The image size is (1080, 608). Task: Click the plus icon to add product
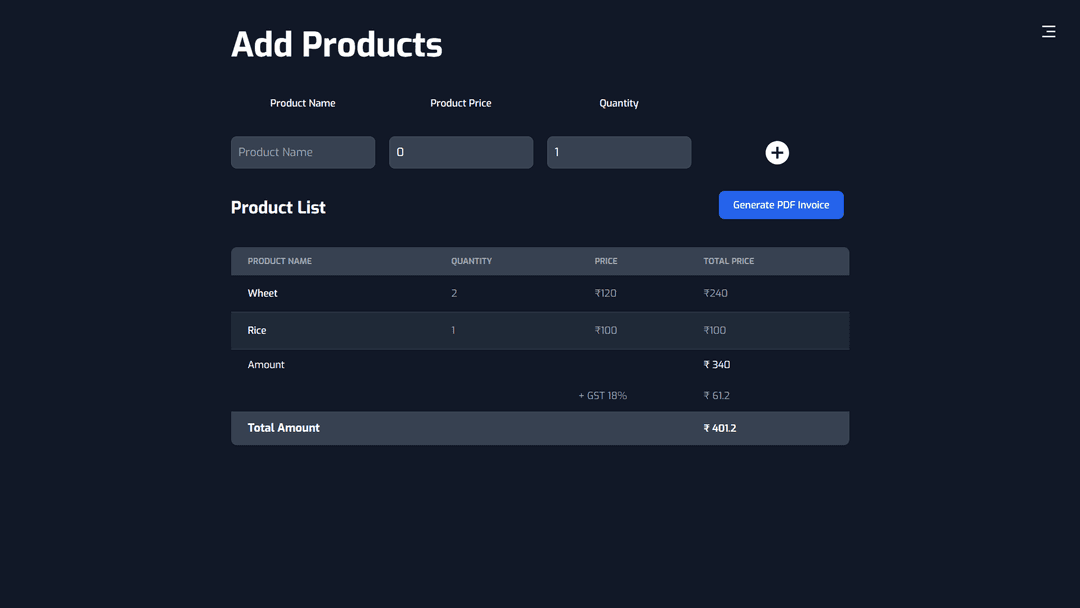click(x=777, y=152)
